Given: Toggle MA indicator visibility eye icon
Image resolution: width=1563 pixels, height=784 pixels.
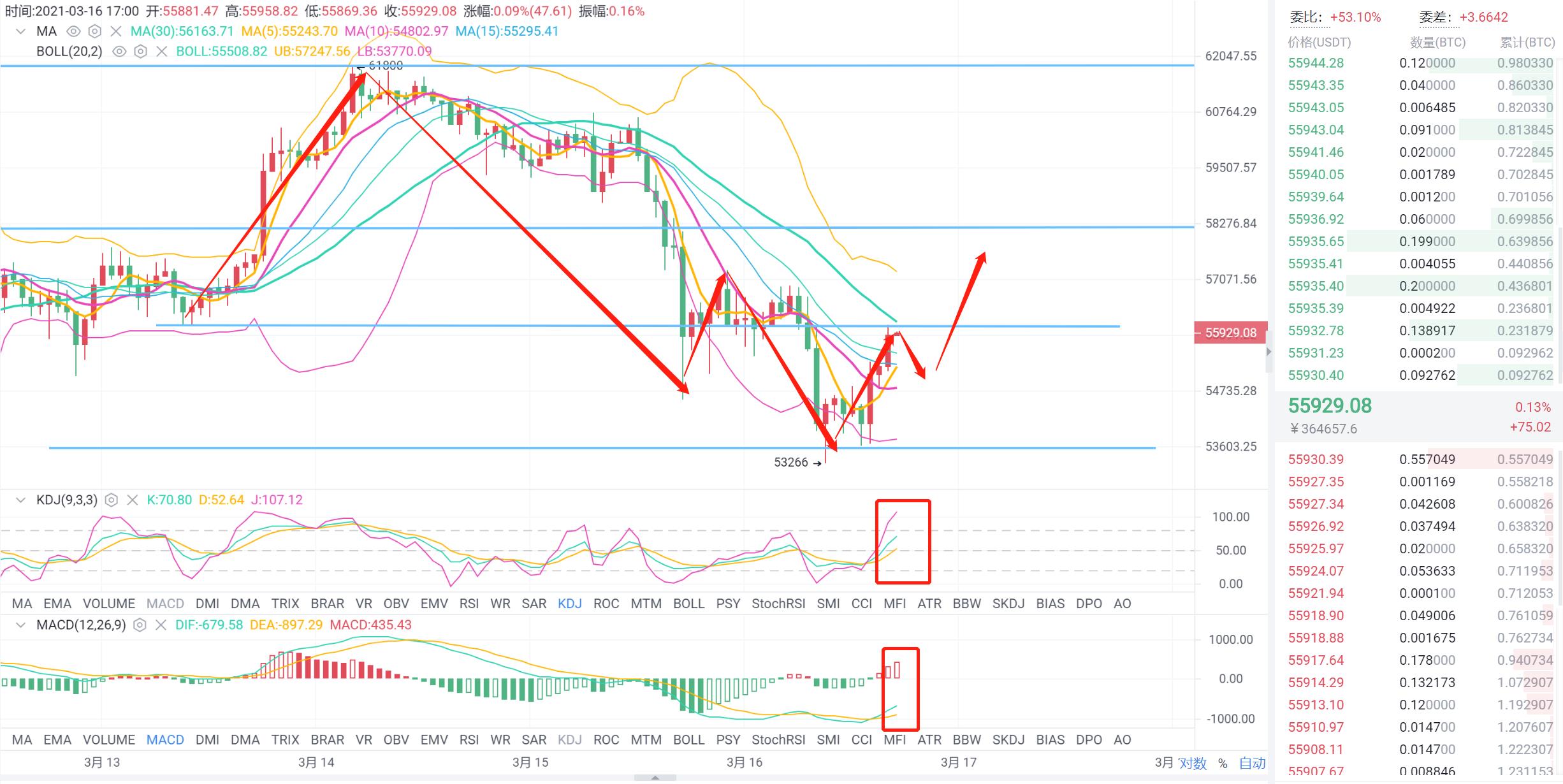Looking at the screenshot, I should coord(74,31).
